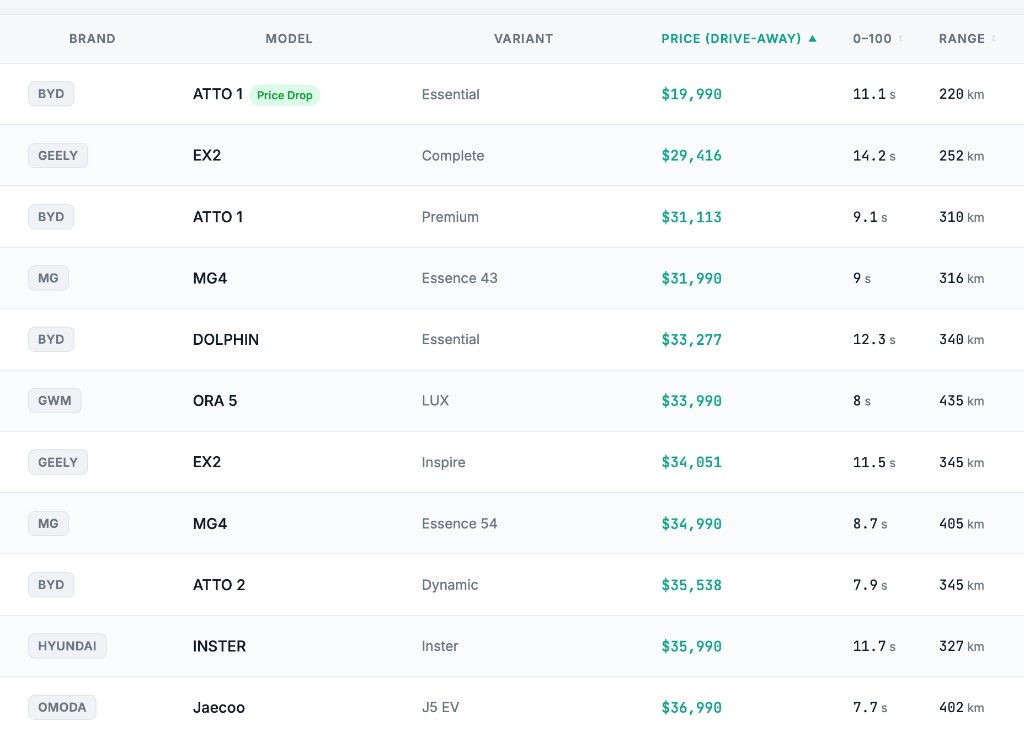Click the Inspire variant cell

[x=443, y=462]
